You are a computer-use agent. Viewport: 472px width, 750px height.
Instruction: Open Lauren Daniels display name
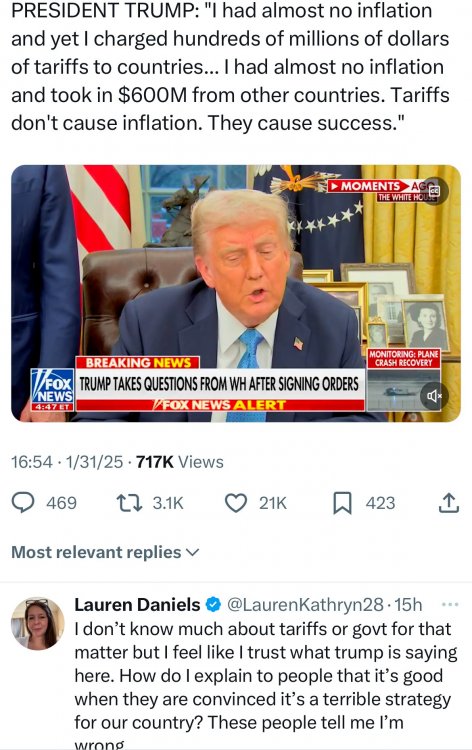[x=137, y=605]
